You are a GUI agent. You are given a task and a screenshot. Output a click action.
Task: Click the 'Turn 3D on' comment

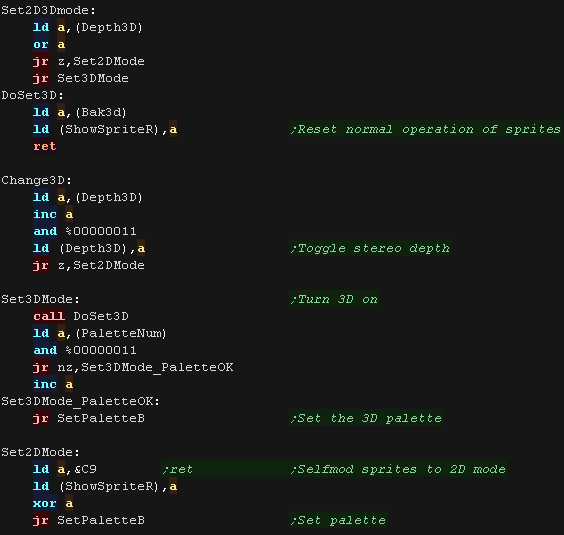coord(334,299)
